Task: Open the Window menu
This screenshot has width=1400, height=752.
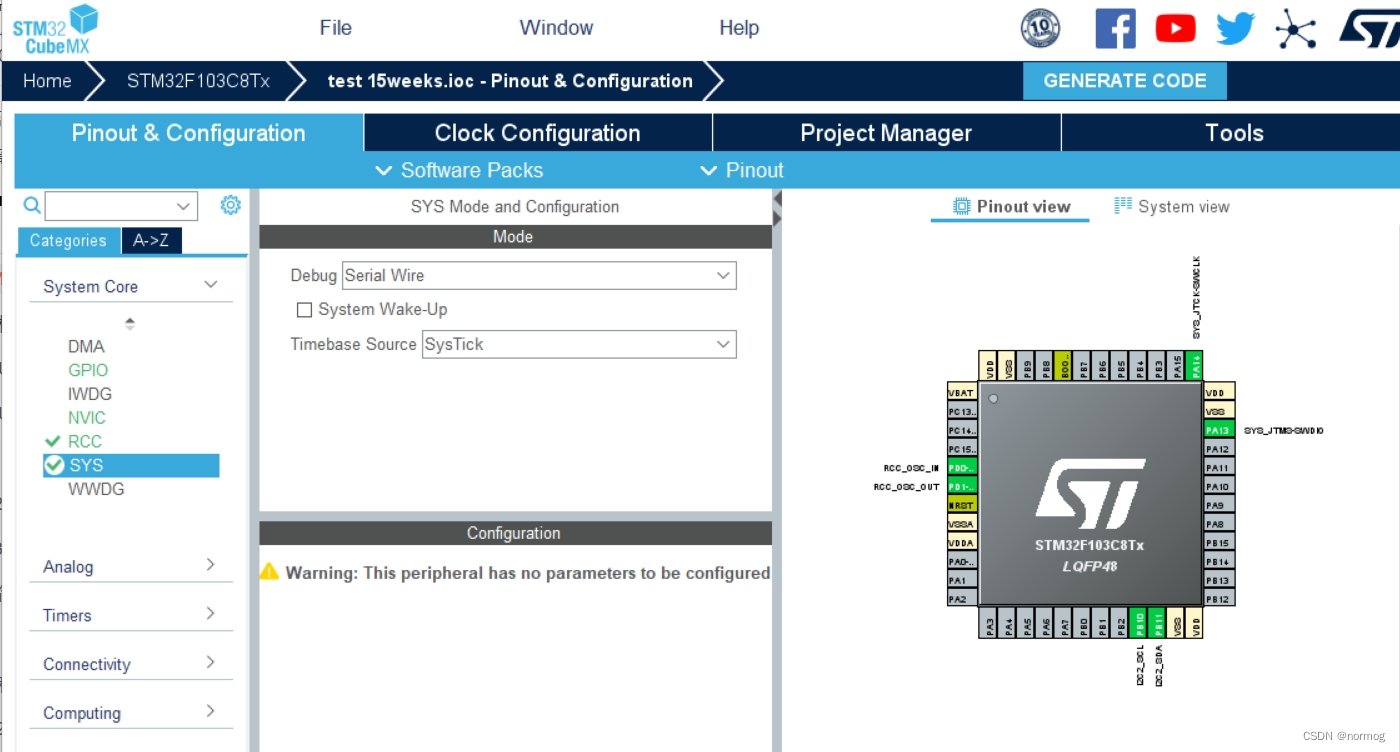Action: click(556, 28)
